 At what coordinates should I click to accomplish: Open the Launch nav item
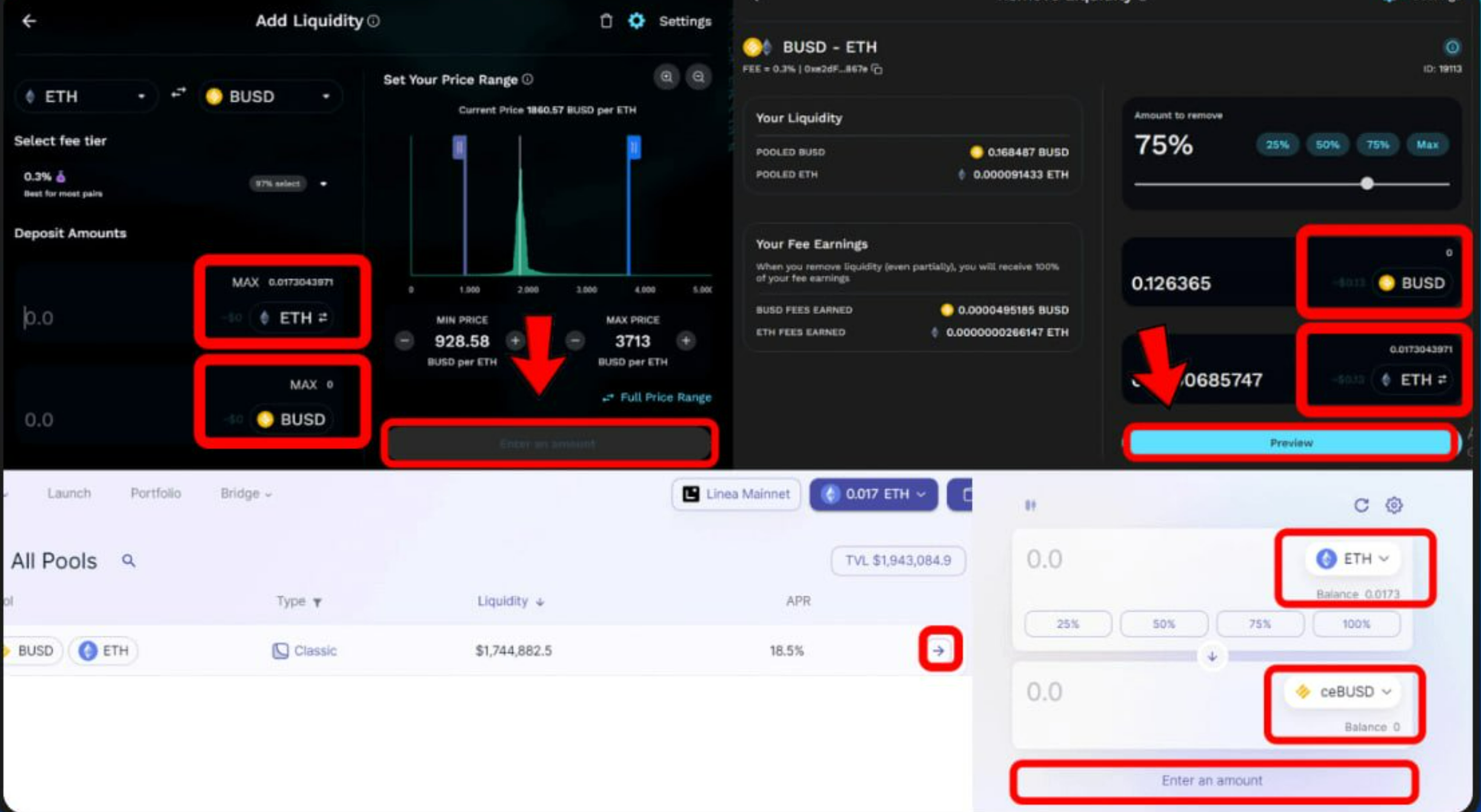(69, 493)
